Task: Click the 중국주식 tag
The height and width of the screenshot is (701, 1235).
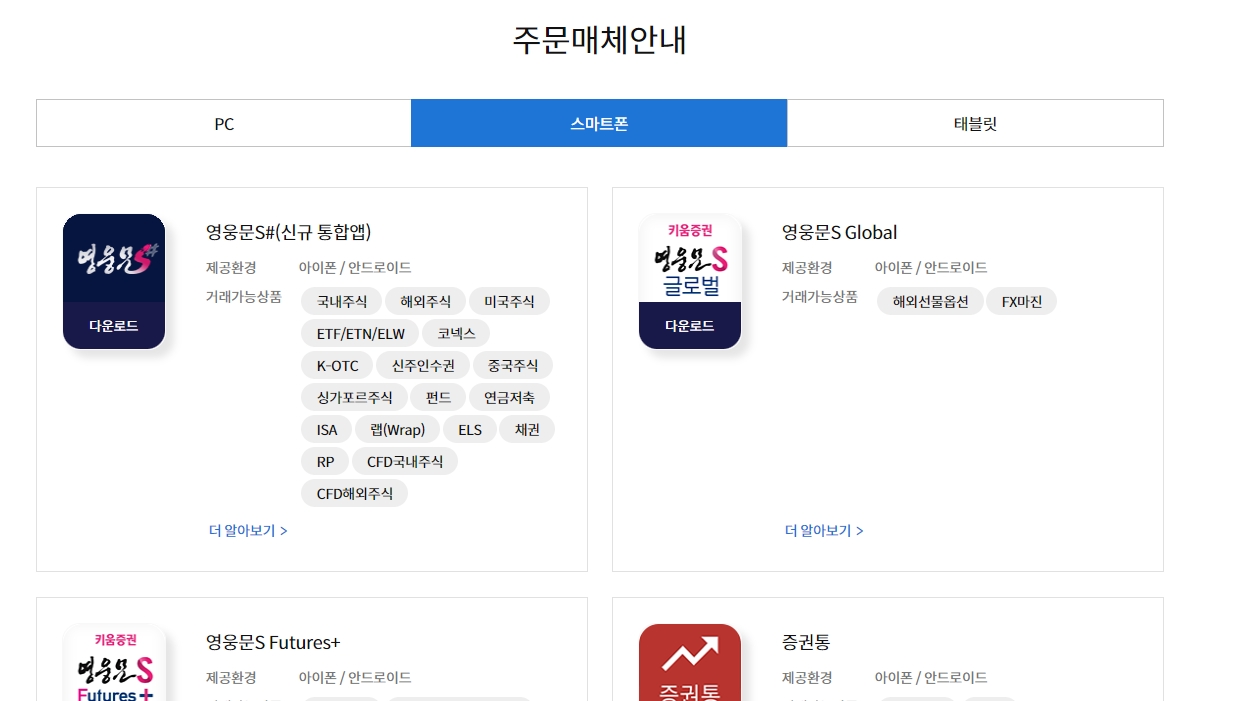Action: (513, 365)
